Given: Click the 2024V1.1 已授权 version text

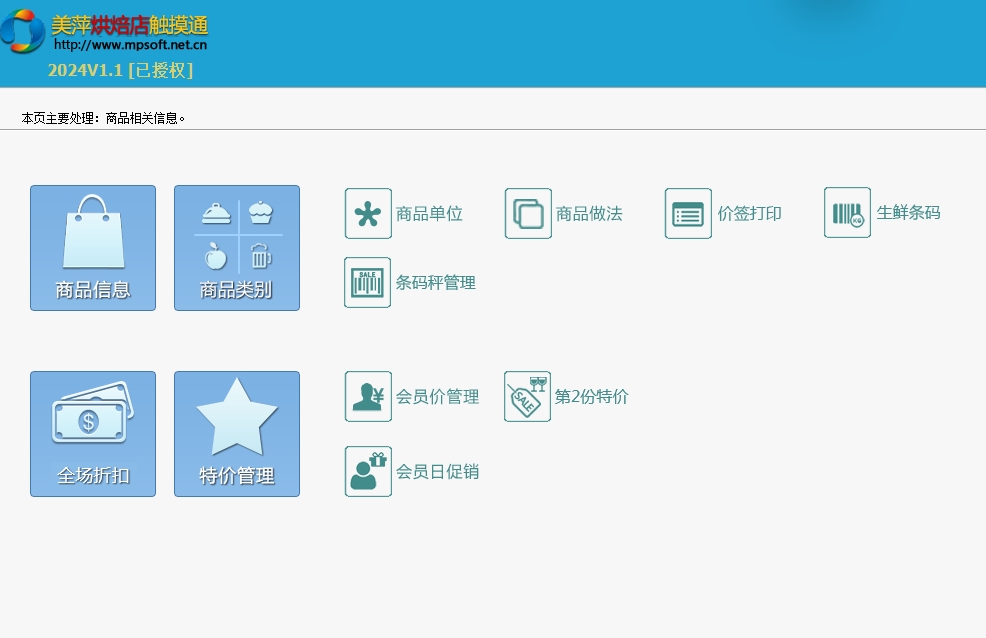Looking at the screenshot, I should [120, 70].
